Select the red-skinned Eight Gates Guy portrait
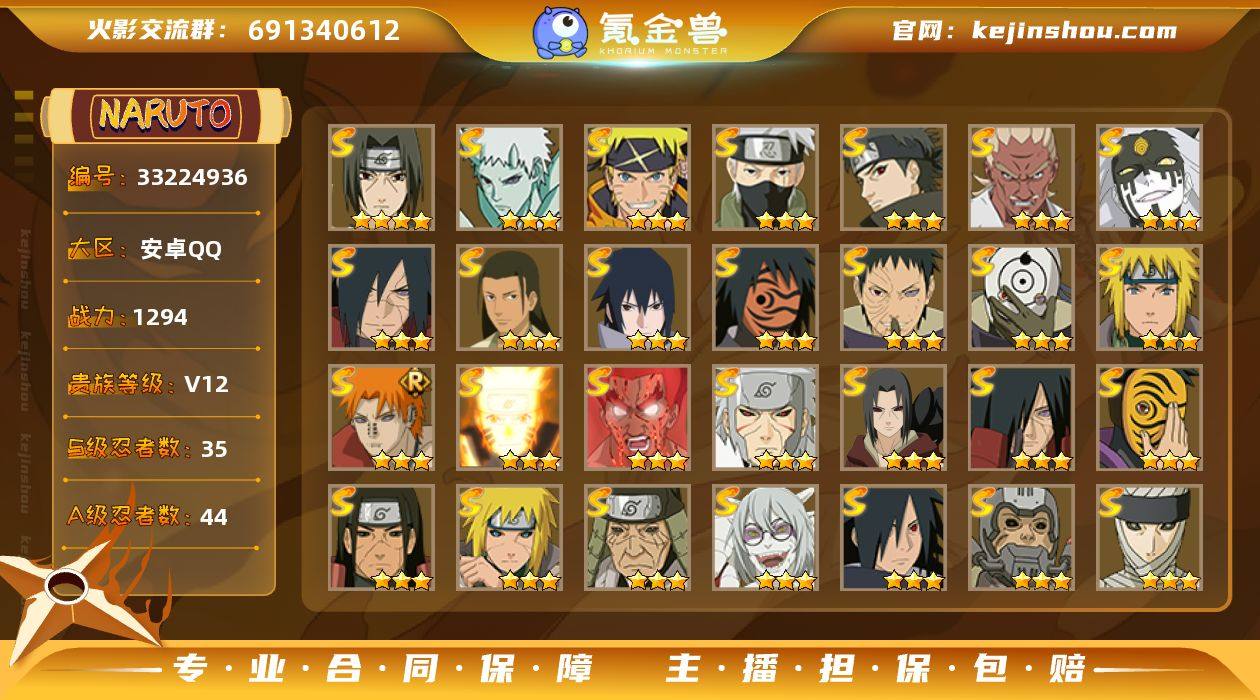1260x700 pixels. coord(637,418)
